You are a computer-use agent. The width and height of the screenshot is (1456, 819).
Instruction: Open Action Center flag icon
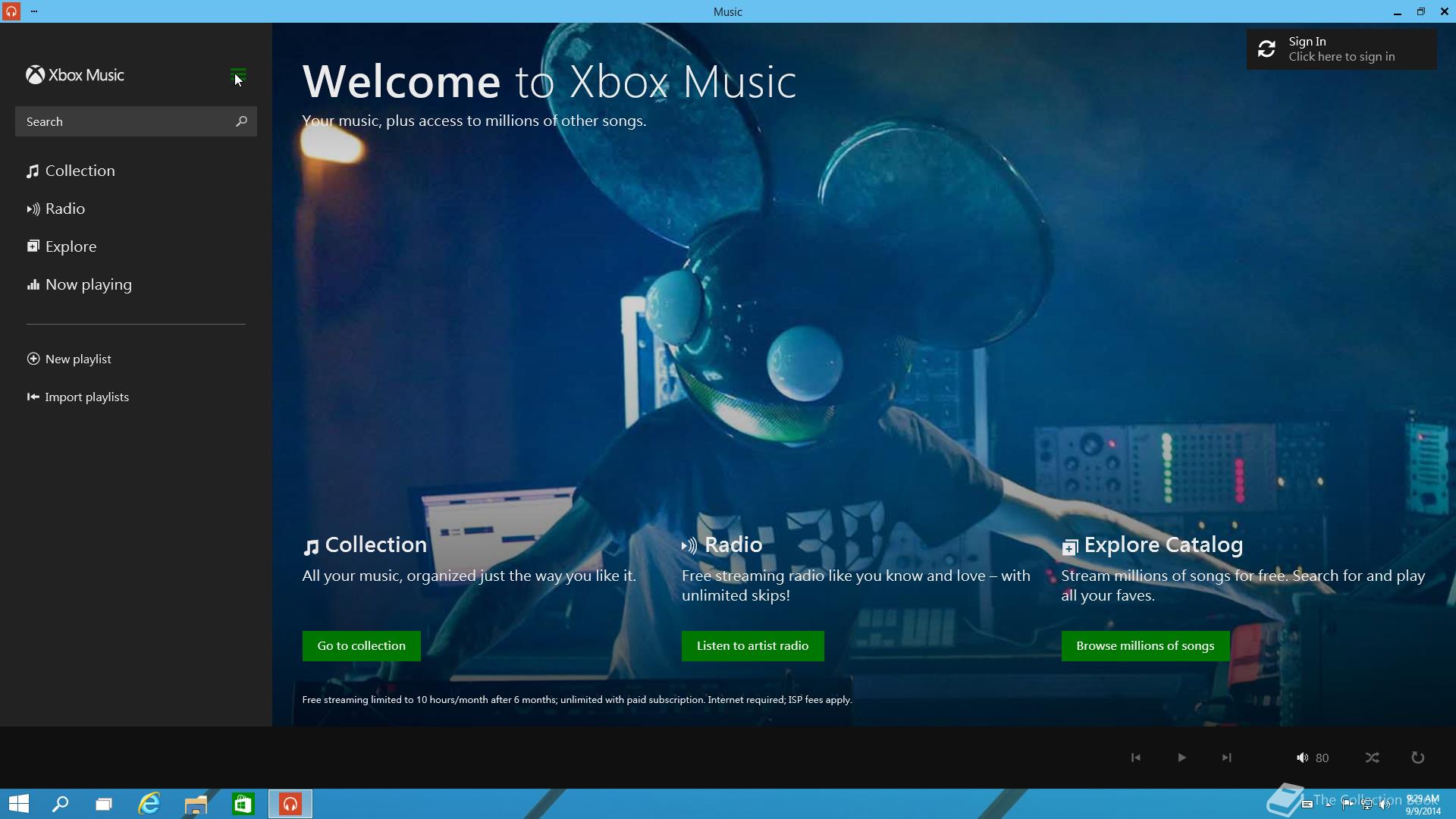pos(1348,805)
